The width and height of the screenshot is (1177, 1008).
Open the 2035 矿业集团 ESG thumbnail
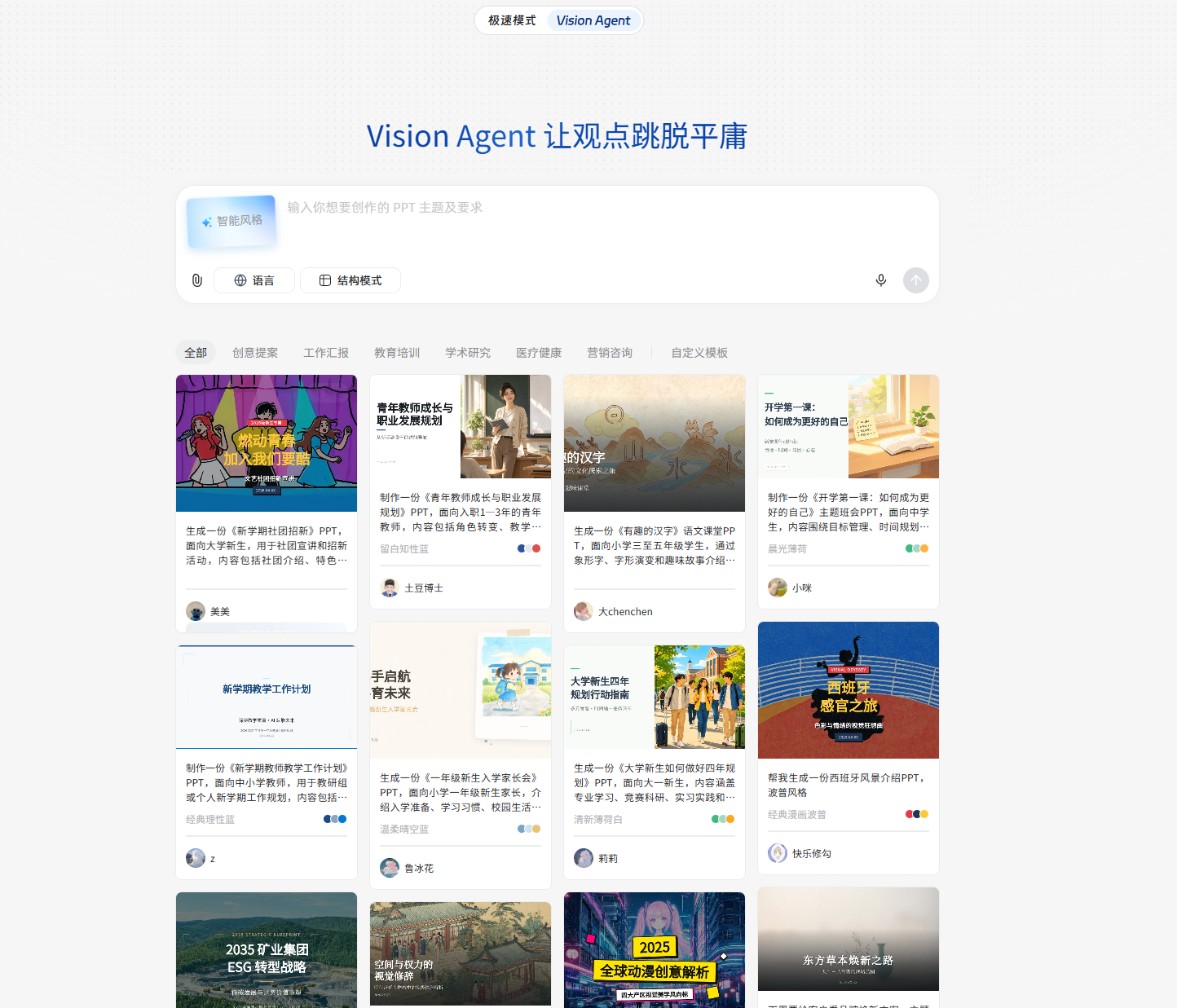pos(267,950)
